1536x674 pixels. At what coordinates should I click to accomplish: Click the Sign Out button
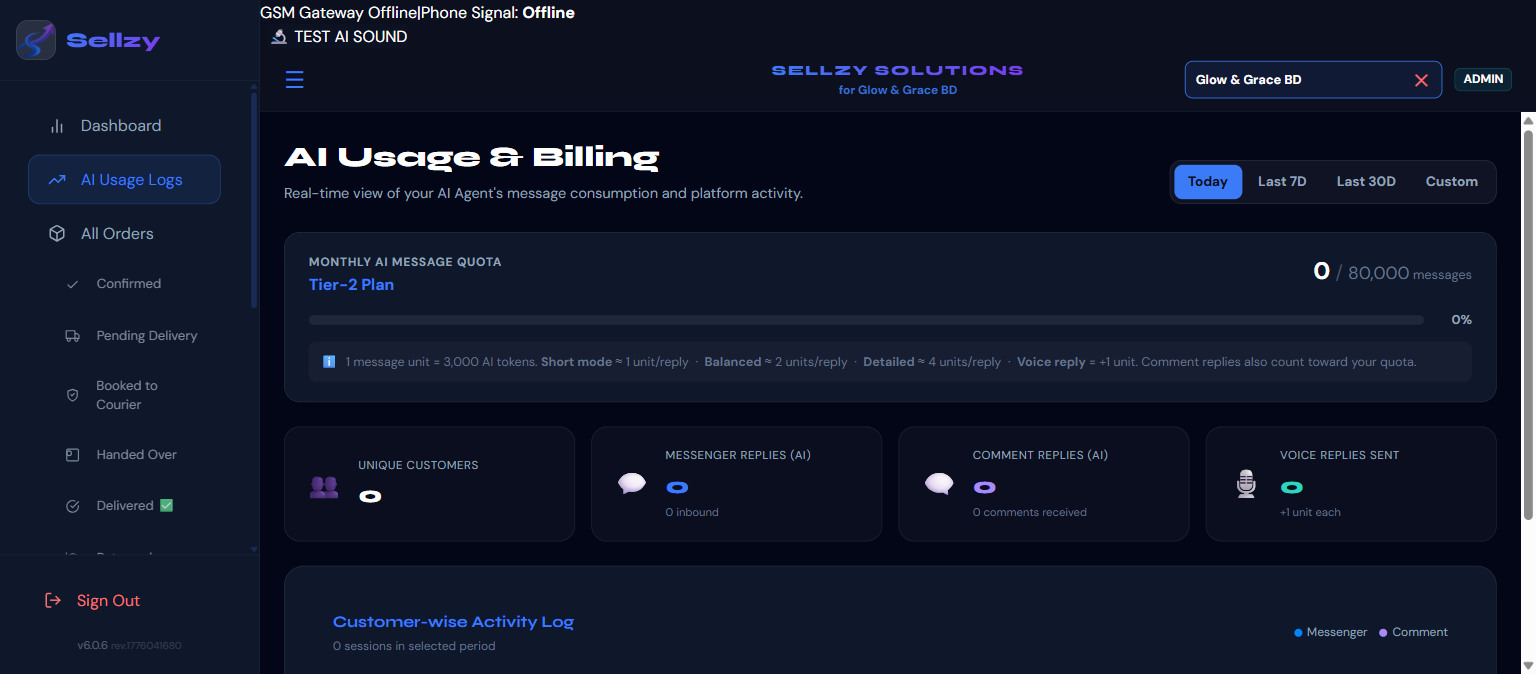pos(93,601)
